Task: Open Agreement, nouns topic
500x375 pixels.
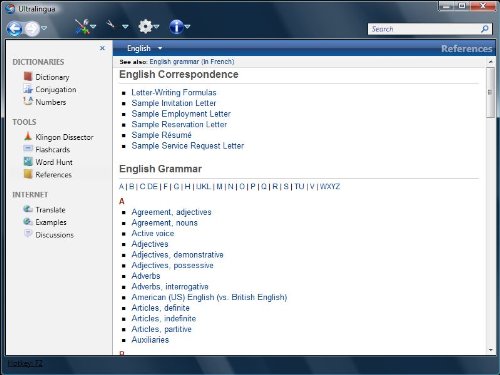Action: [x=164, y=223]
